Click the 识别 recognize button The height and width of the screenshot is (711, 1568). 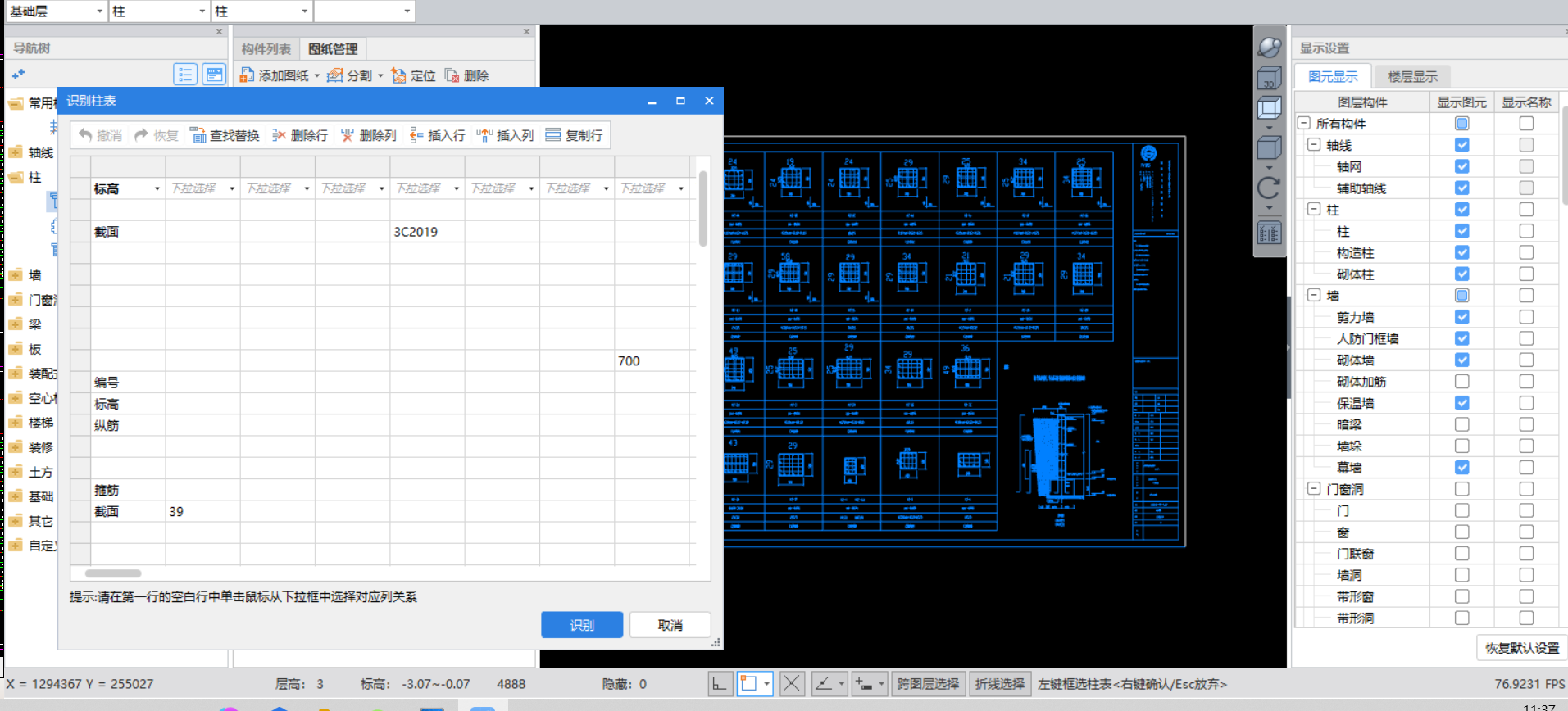582,625
